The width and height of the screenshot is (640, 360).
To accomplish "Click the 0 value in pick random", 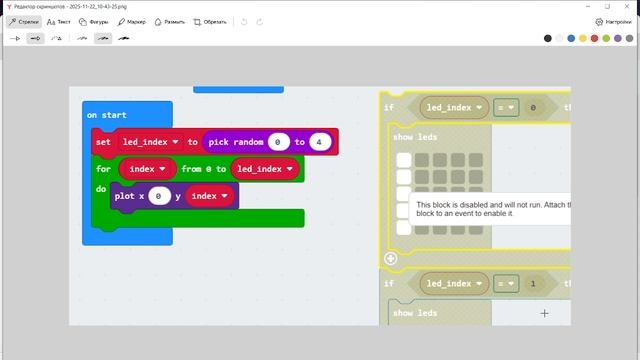I will click(278, 142).
